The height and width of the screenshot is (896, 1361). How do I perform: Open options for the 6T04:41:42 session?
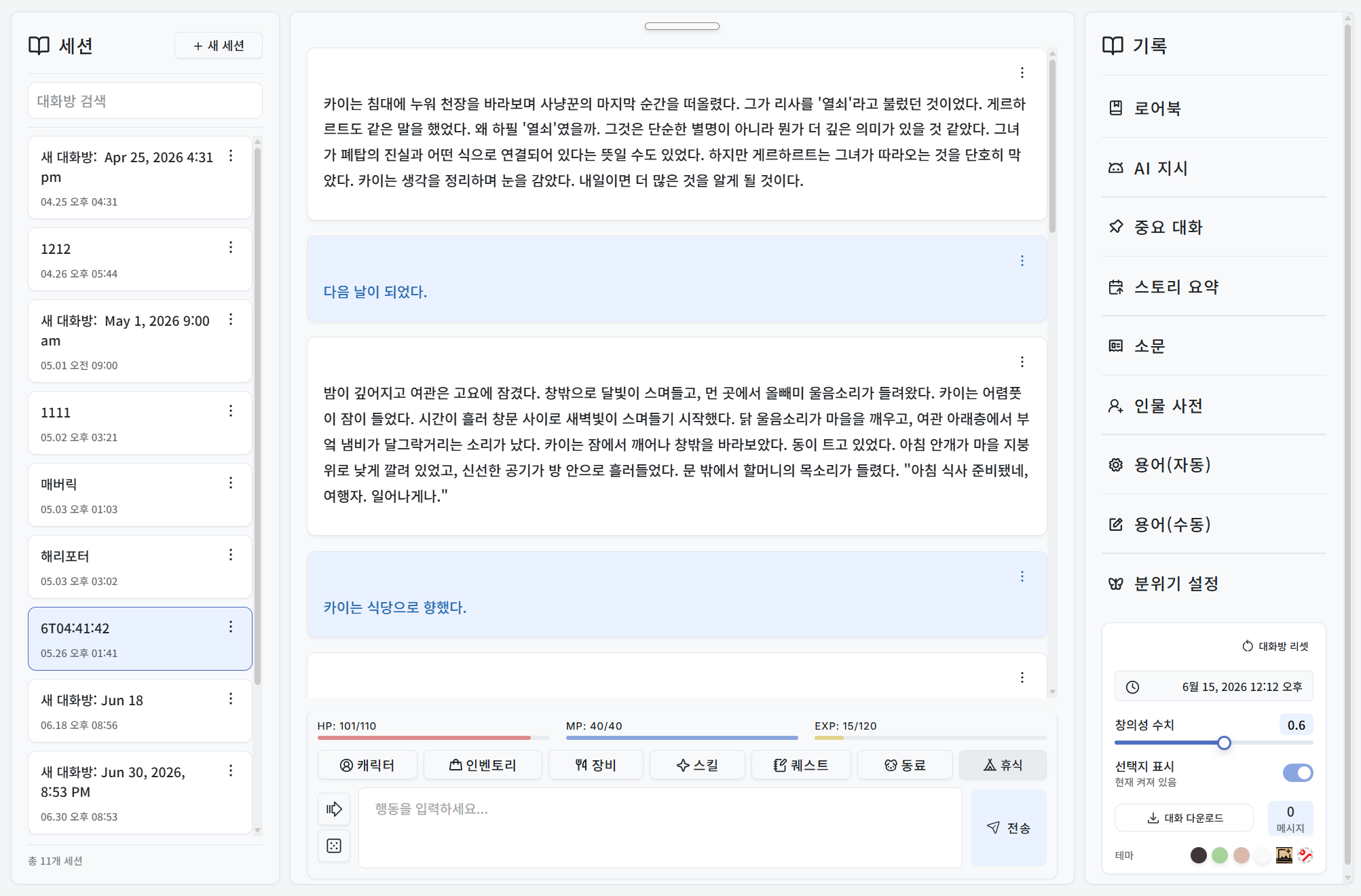(x=231, y=627)
